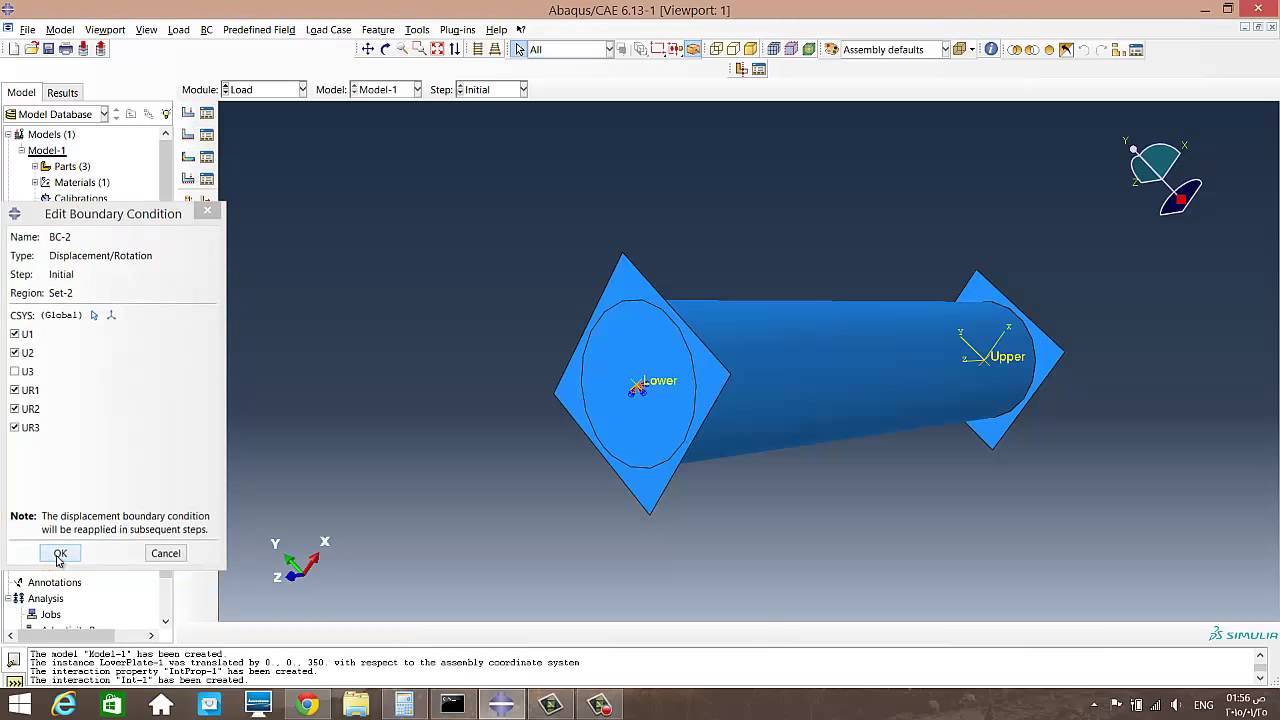Click OK in Edit Boundary Condition
Screen dimensions: 1280x720
(x=60, y=553)
